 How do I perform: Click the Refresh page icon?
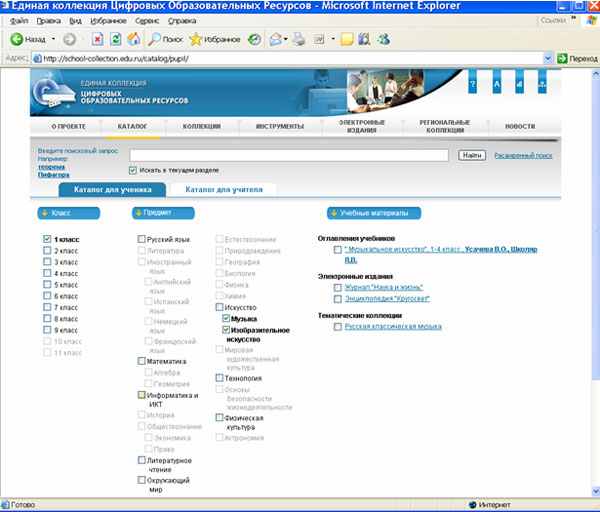point(115,40)
